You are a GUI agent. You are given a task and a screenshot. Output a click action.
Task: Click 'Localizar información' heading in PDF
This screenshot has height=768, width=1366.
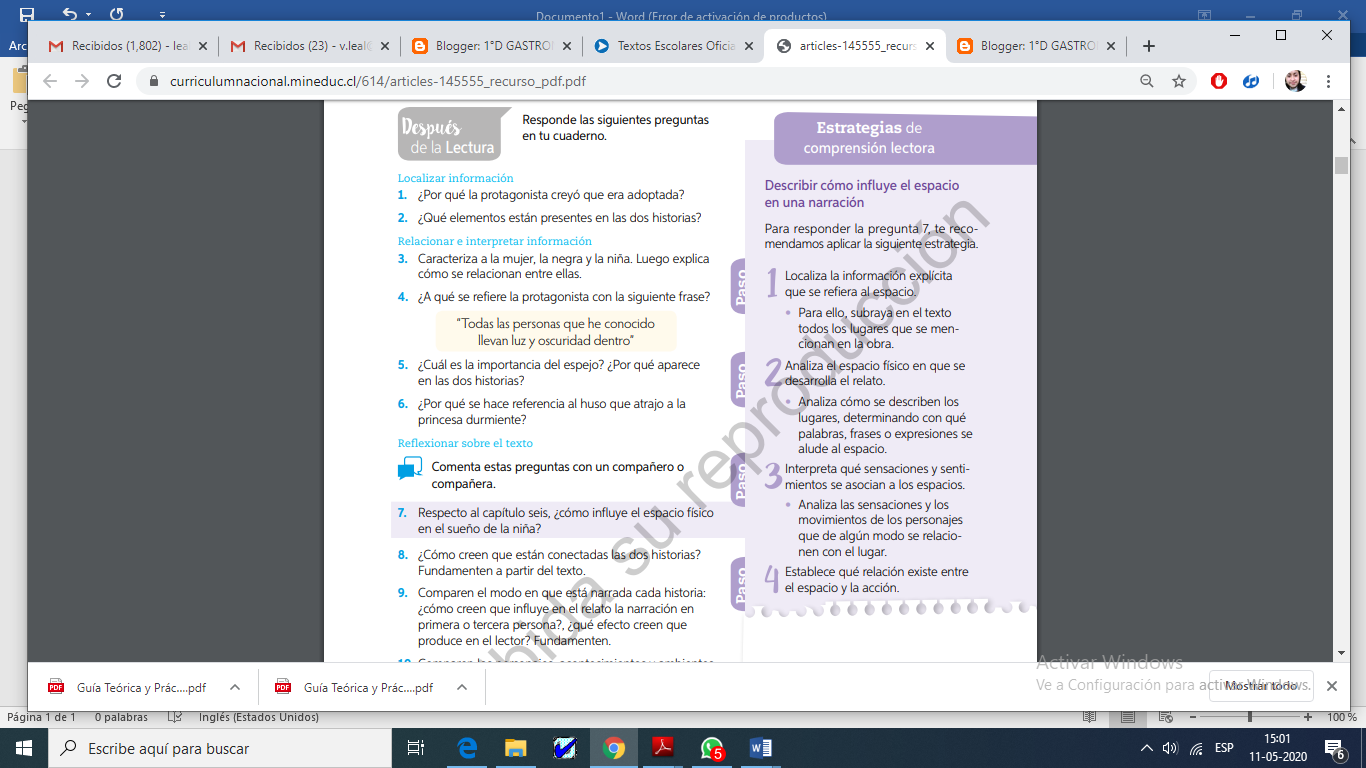pos(456,178)
